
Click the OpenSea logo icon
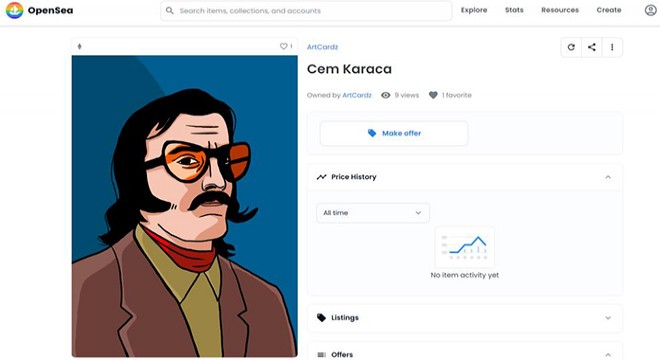click(x=14, y=10)
